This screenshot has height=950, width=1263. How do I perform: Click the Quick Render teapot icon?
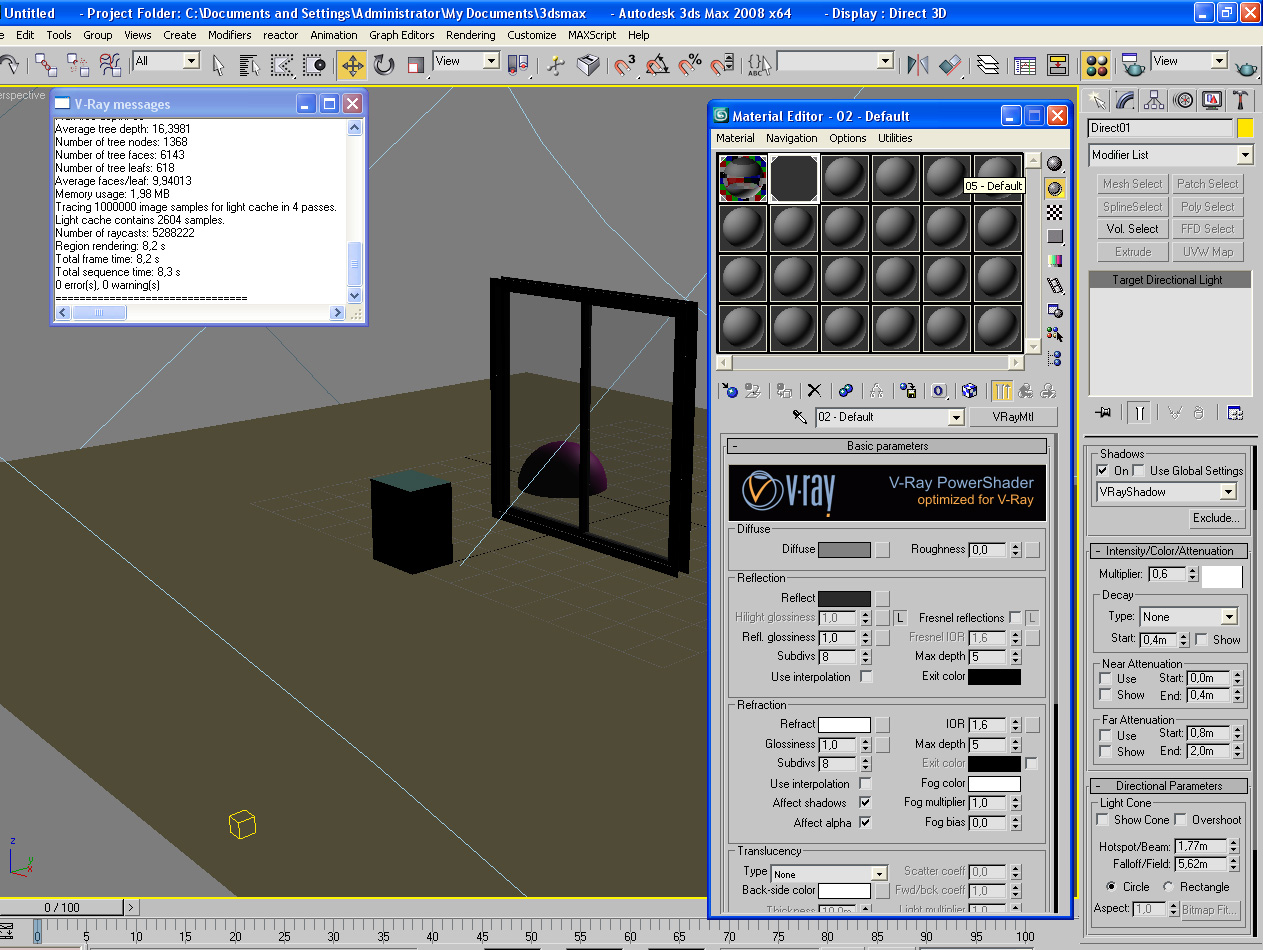(1247, 65)
